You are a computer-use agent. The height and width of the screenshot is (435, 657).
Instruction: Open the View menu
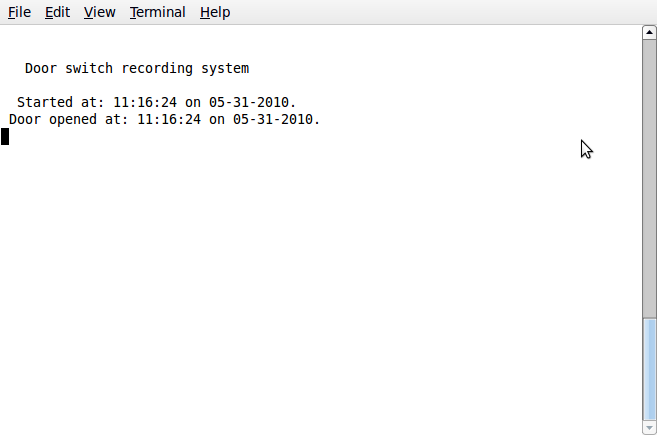(99, 12)
